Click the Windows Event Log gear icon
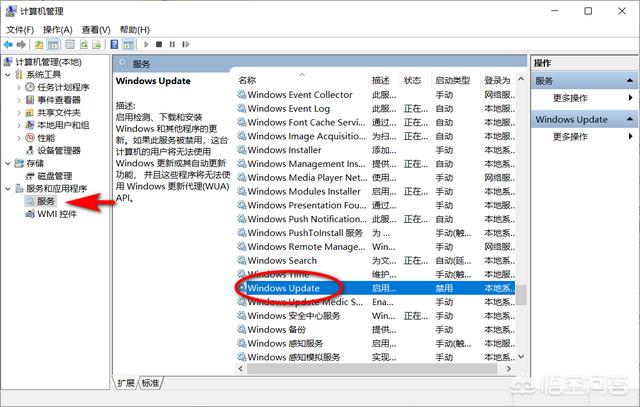 click(242, 108)
